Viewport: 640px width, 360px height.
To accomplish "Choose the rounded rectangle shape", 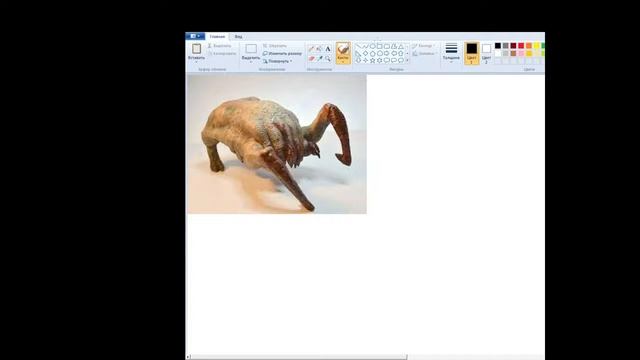I will click(x=387, y=46).
